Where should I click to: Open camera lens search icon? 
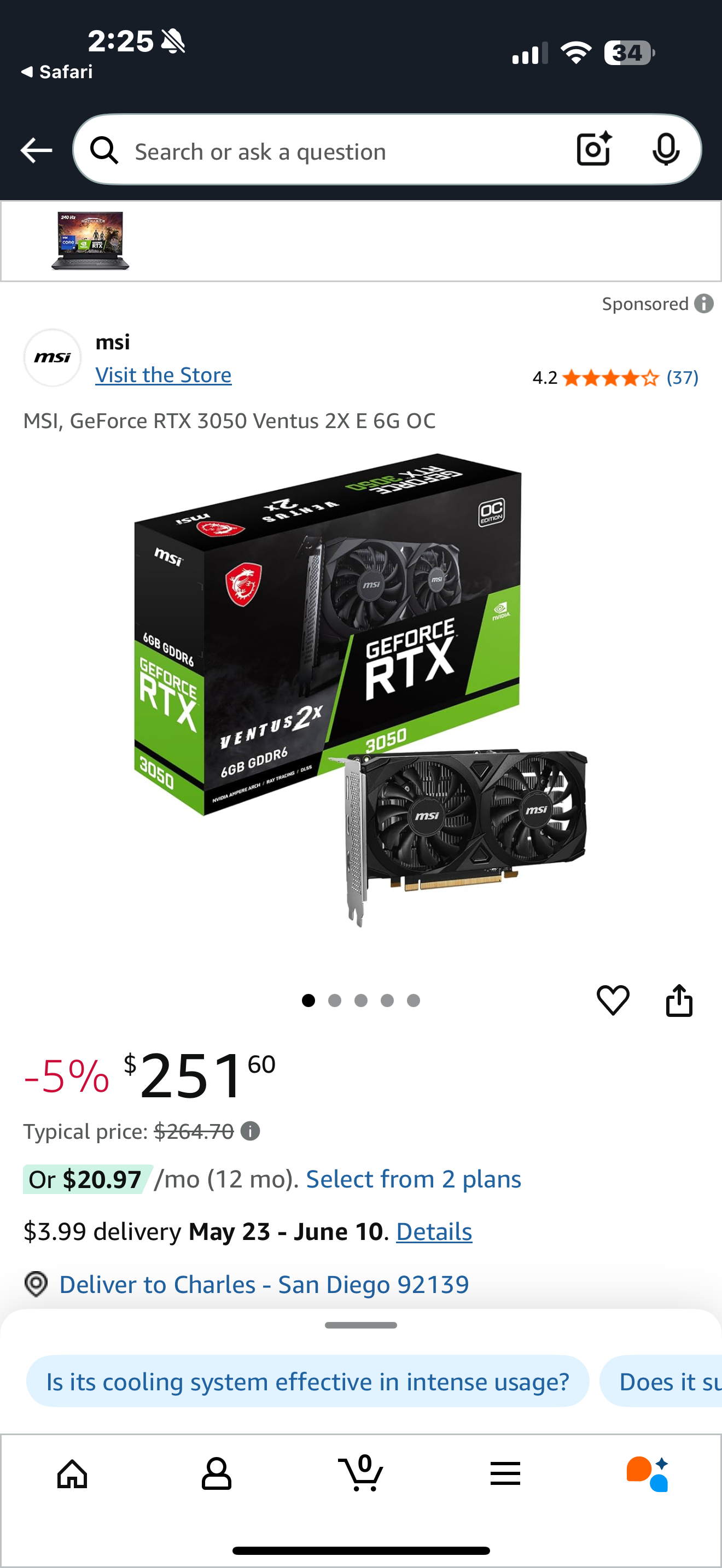(x=593, y=149)
